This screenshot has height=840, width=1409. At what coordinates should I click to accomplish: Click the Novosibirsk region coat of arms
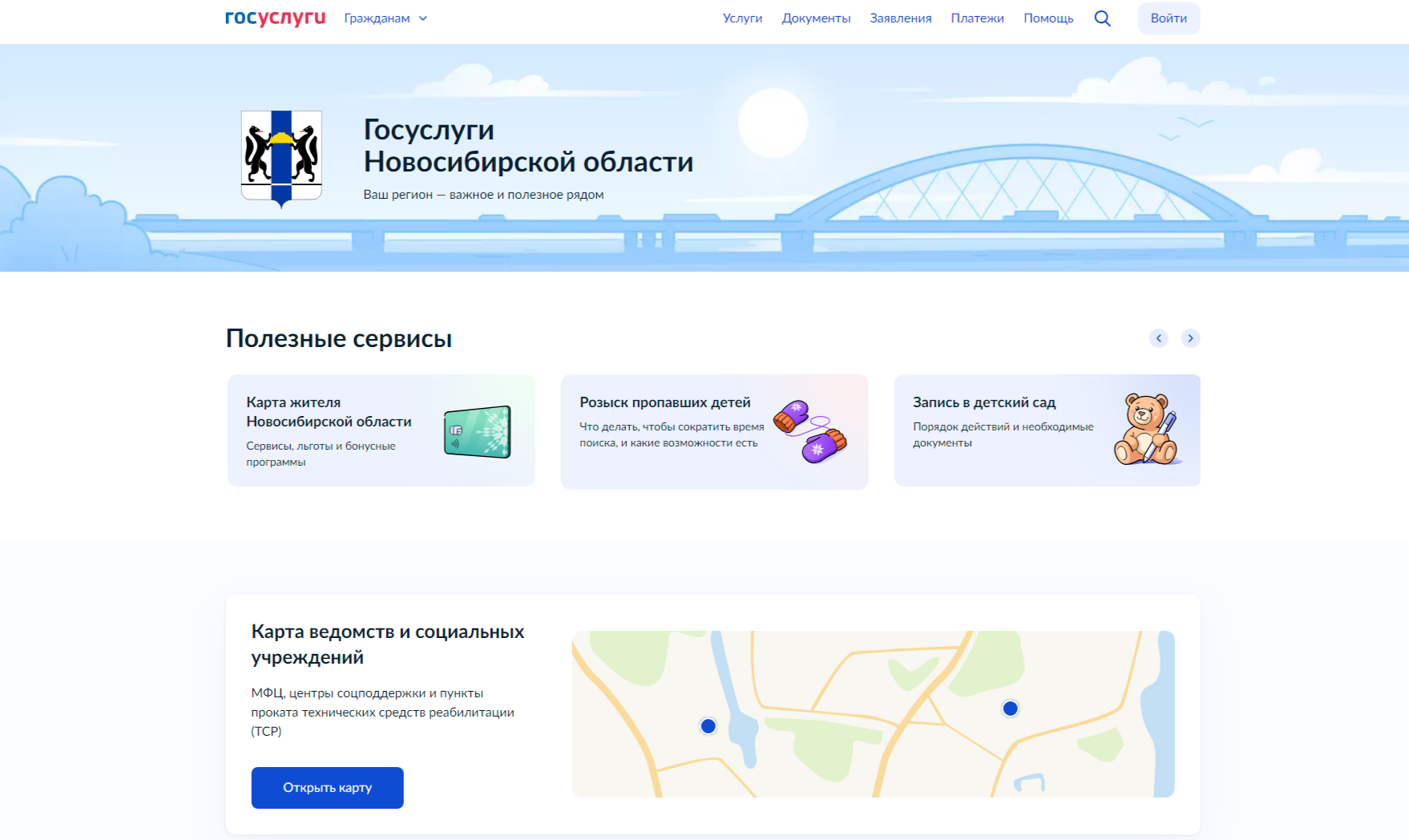pyautogui.click(x=281, y=158)
